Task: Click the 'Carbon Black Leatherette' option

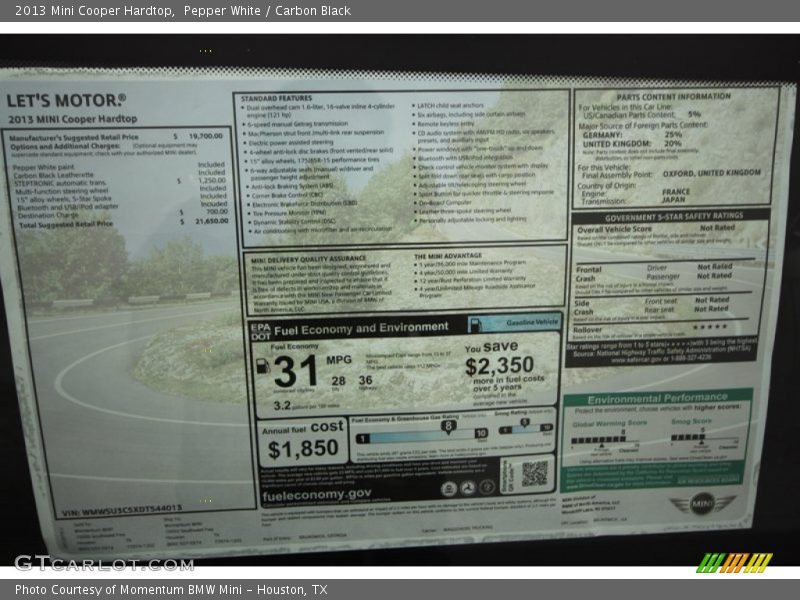Action: coord(54,175)
